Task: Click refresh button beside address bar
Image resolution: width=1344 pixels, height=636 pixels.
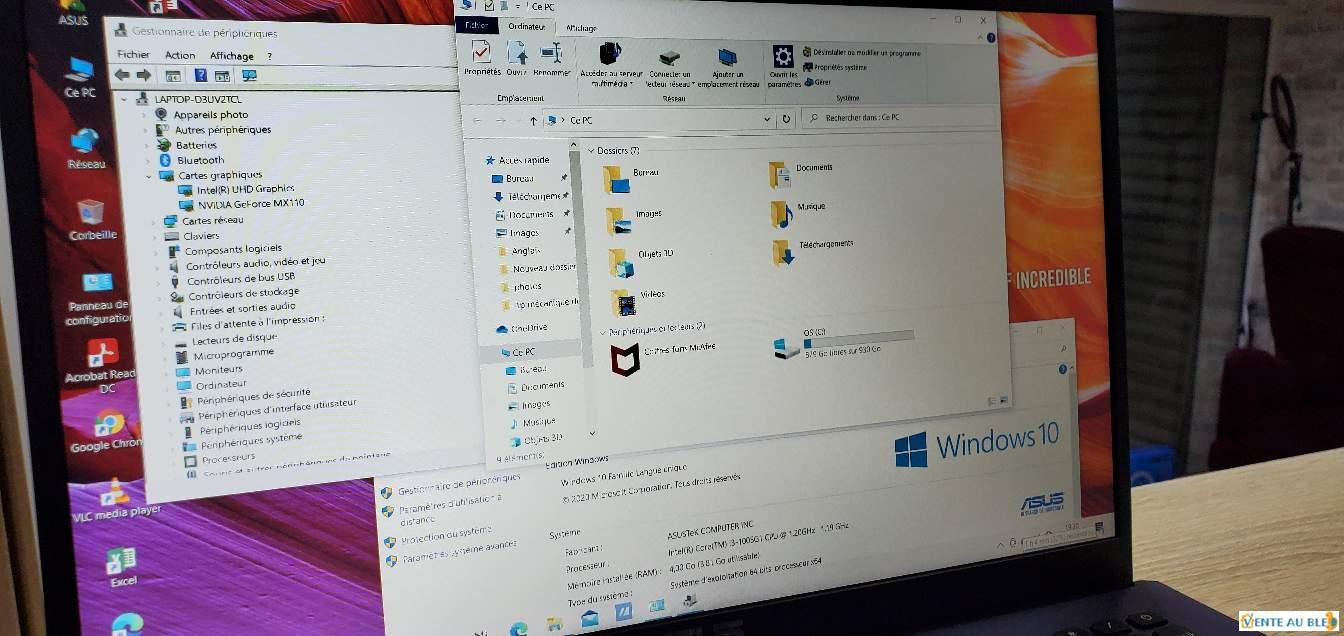Action: click(787, 119)
